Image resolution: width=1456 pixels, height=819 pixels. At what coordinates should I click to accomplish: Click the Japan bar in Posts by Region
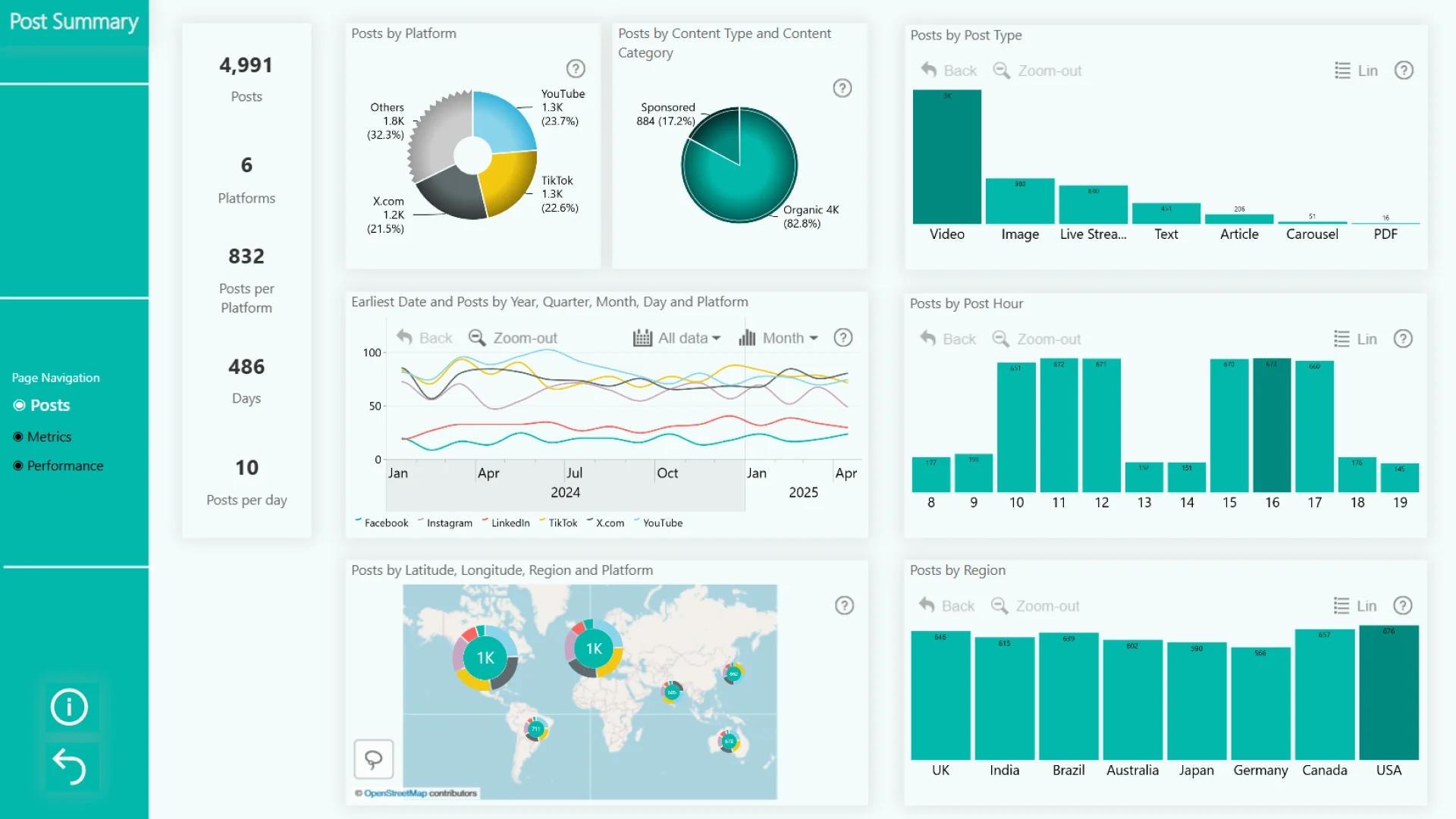click(x=1197, y=701)
